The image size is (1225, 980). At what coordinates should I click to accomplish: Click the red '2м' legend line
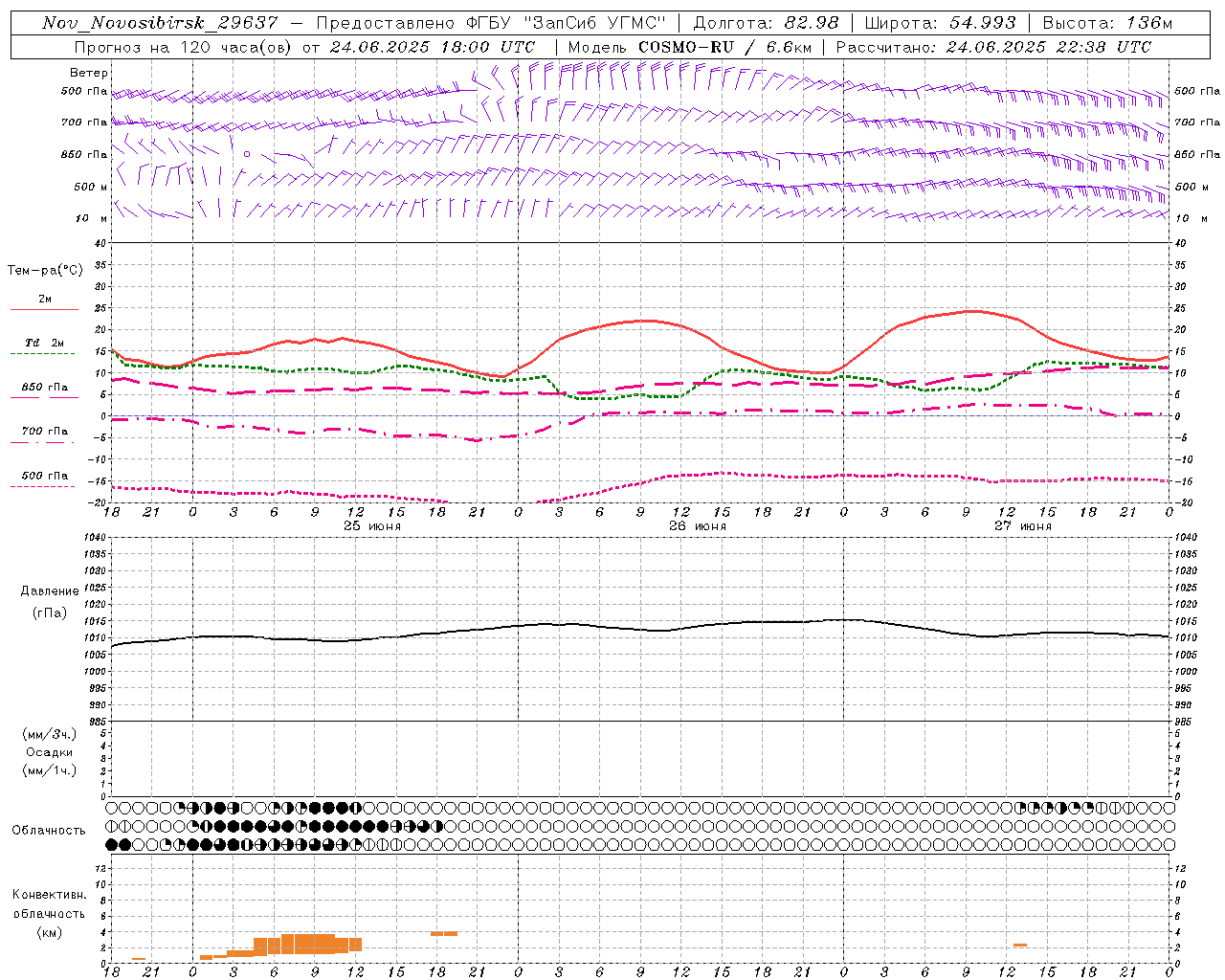(44, 309)
